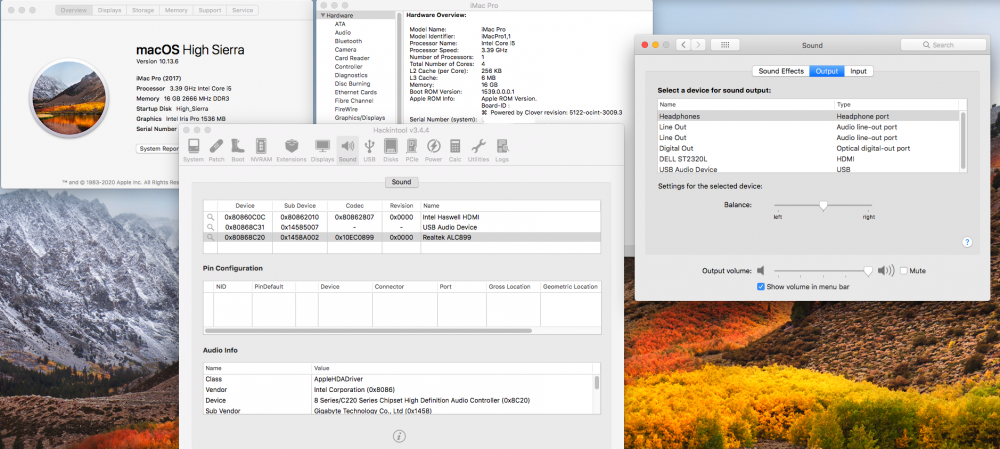Open the Support tab in About This Mac

[x=210, y=10]
